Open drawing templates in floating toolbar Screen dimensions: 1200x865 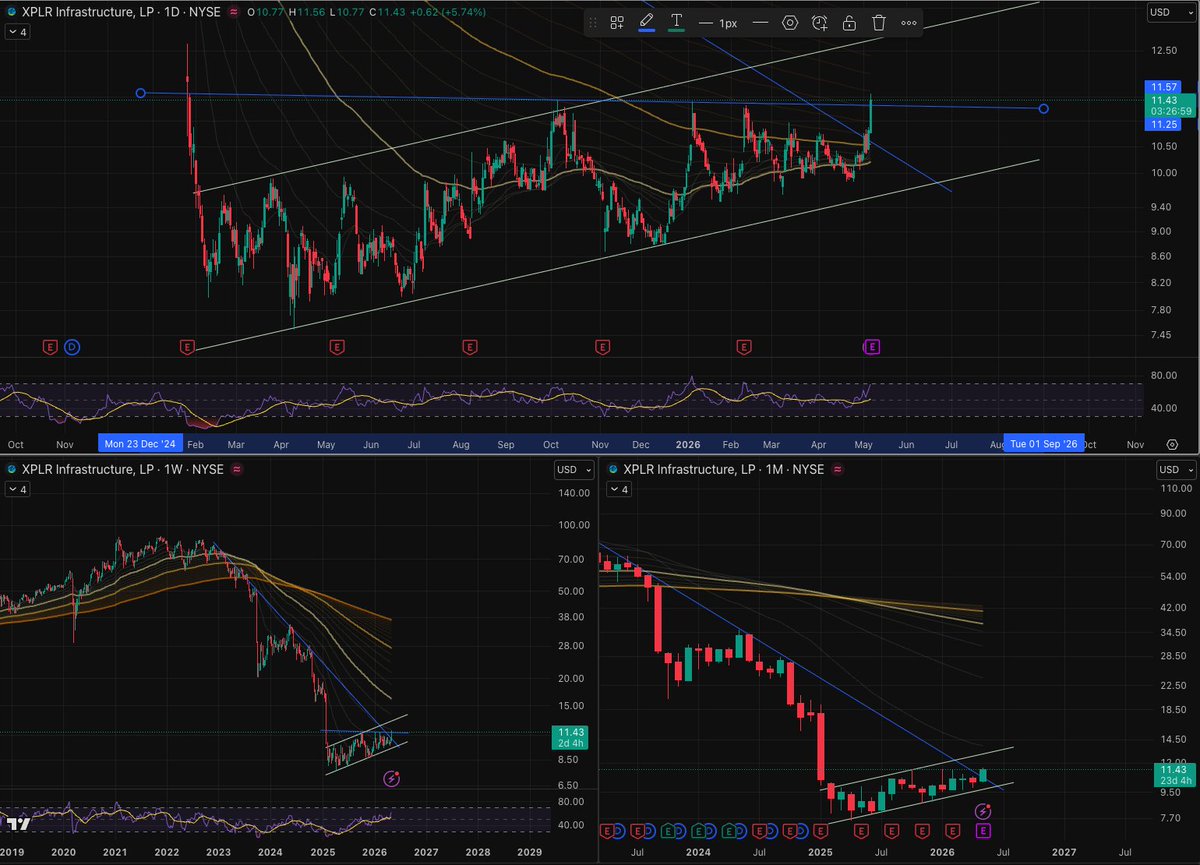[x=617, y=22]
